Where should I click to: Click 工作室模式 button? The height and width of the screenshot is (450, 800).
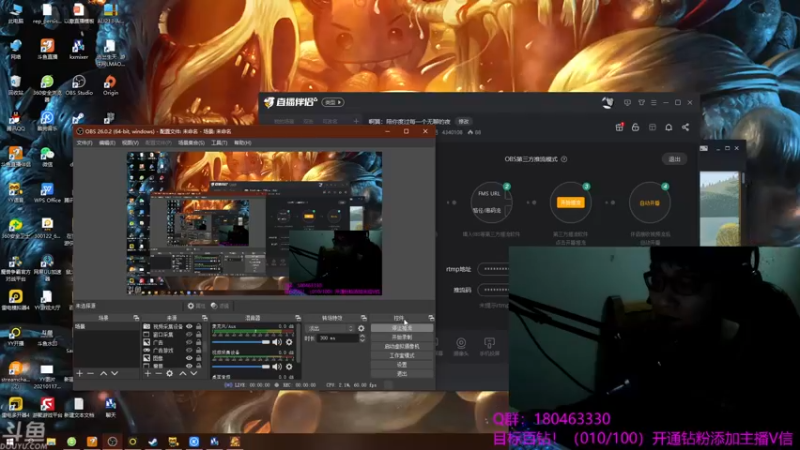point(402,356)
